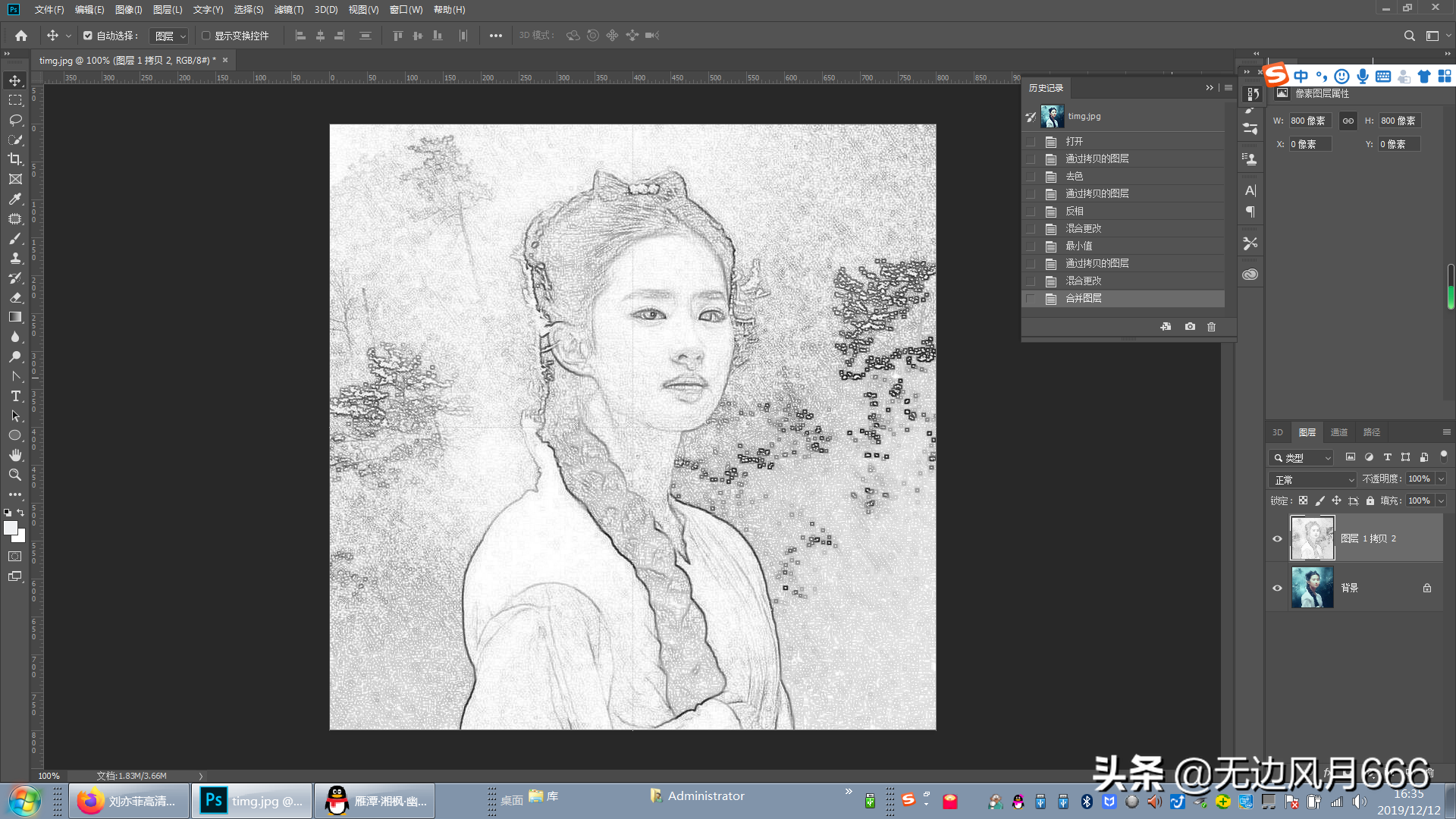Enable 显示变换控件 checkbox
The image size is (1456, 819).
point(206,36)
